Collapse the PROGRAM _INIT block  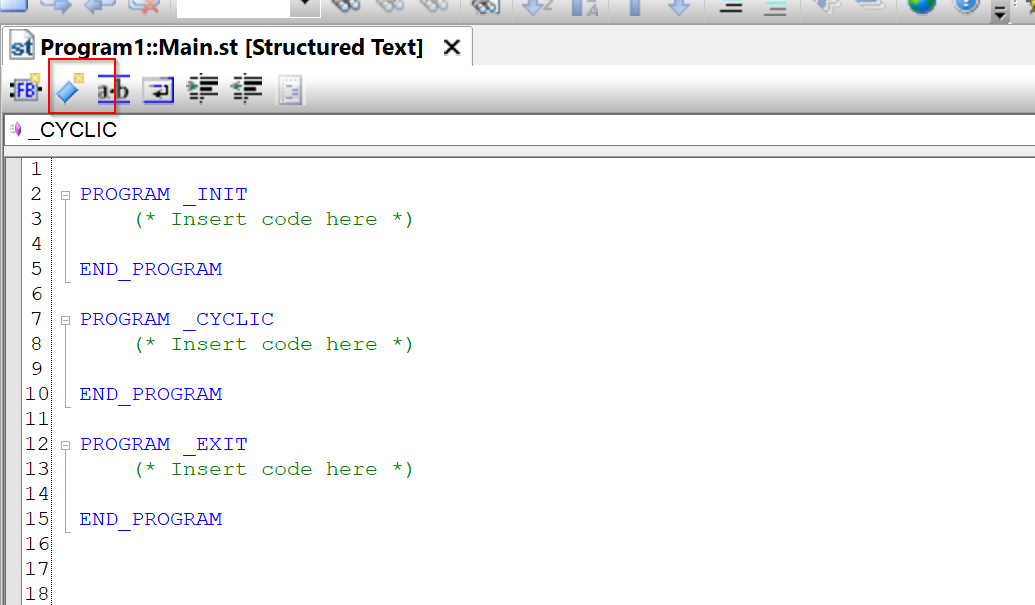click(65, 195)
